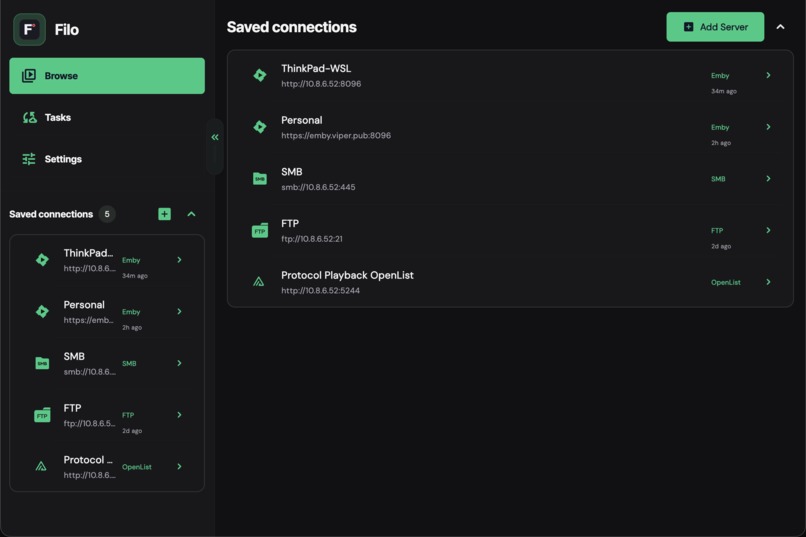Screen dimensions: 806x537
Task: Click the Tasks sync icon
Action: coord(29,117)
